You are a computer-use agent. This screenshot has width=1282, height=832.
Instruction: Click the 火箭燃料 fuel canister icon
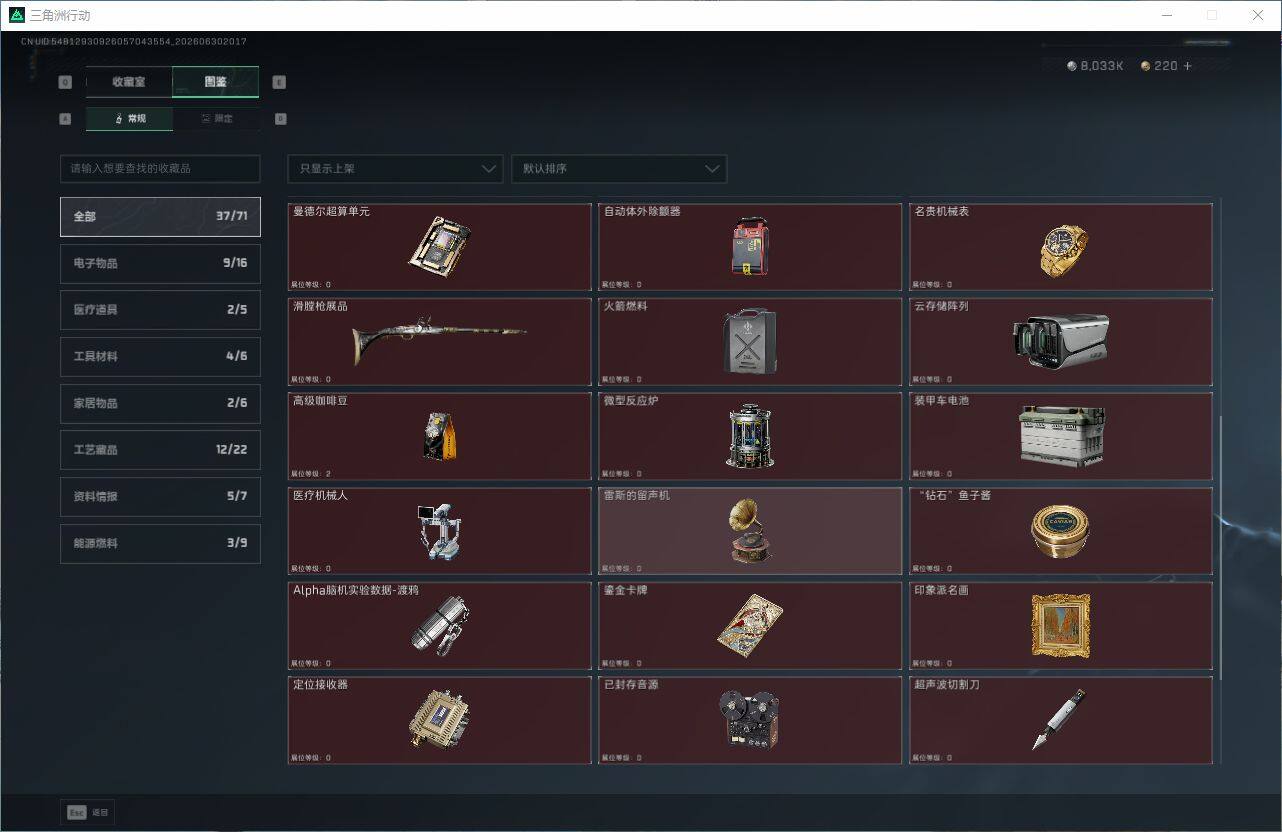tap(750, 342)
